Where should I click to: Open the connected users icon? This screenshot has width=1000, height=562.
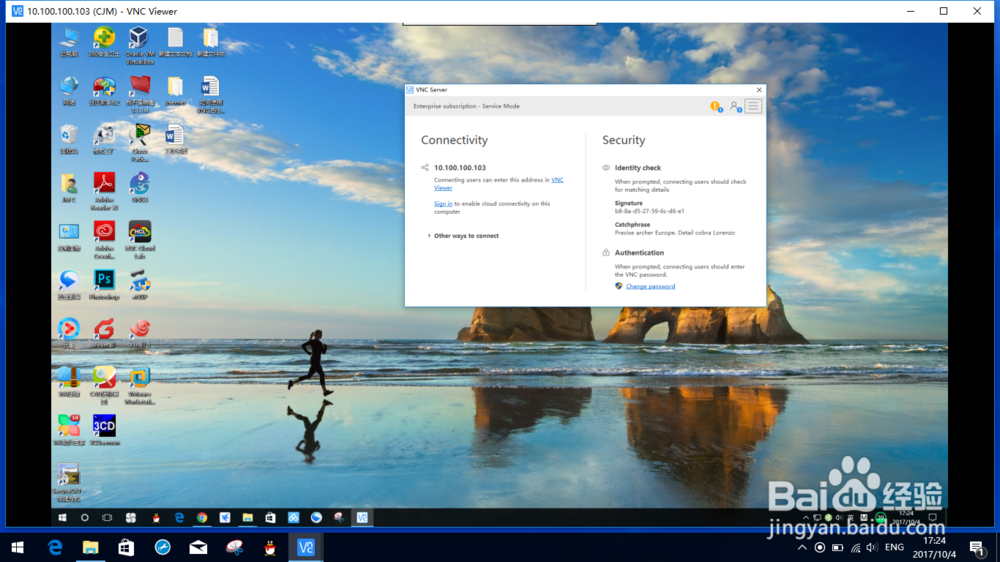point(735,106)
